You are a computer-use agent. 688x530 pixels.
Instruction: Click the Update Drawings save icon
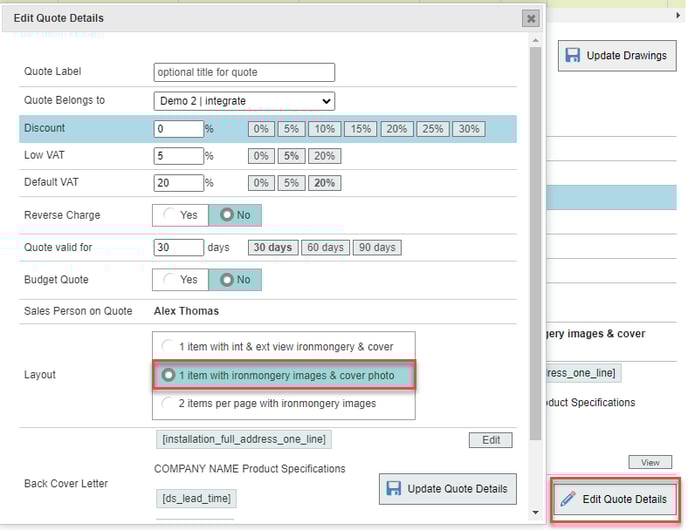coord(573,55)
